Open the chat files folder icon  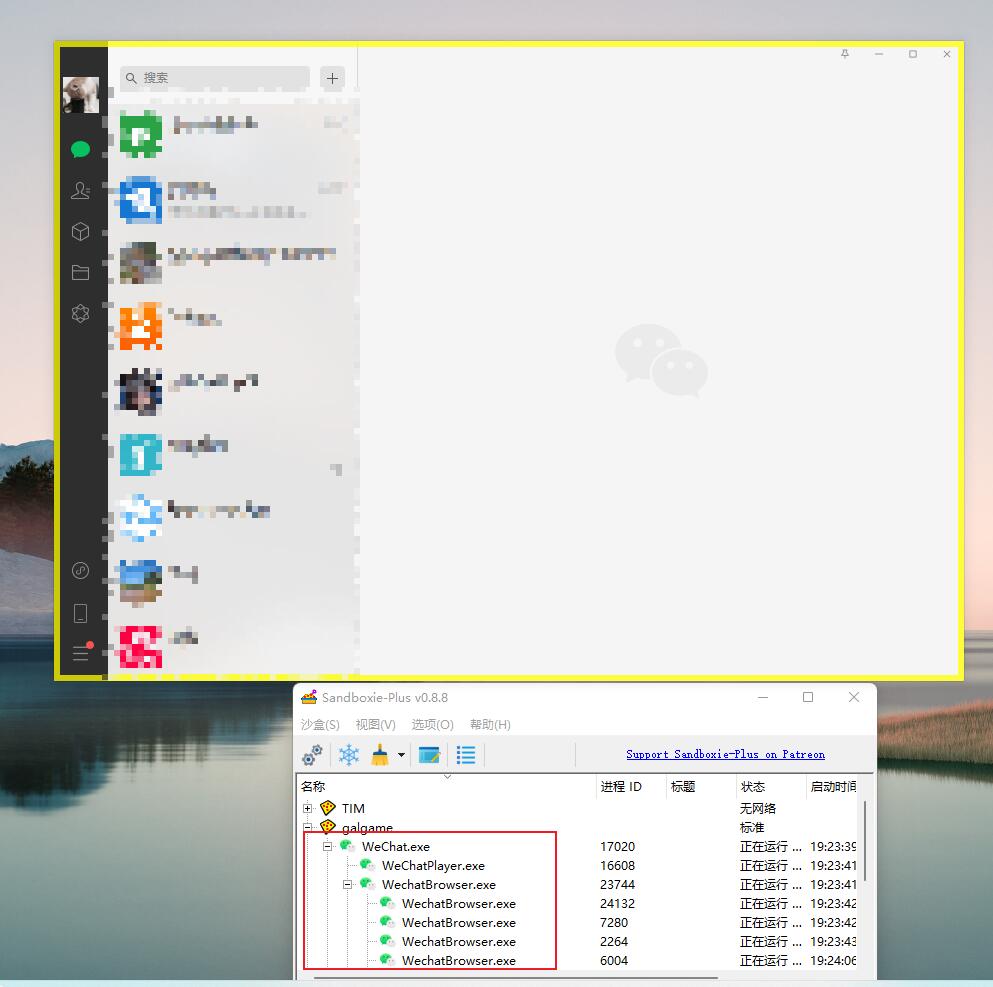point(81,273)
